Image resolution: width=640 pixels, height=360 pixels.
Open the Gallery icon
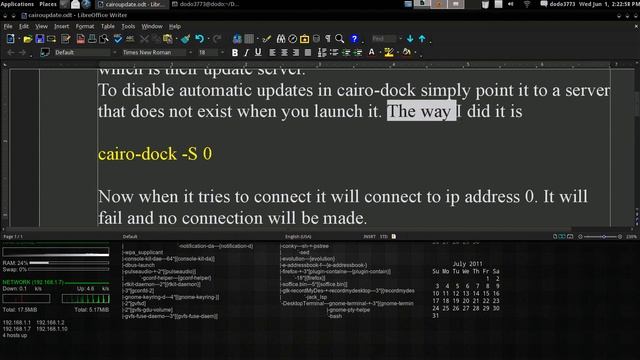[304, 39]
